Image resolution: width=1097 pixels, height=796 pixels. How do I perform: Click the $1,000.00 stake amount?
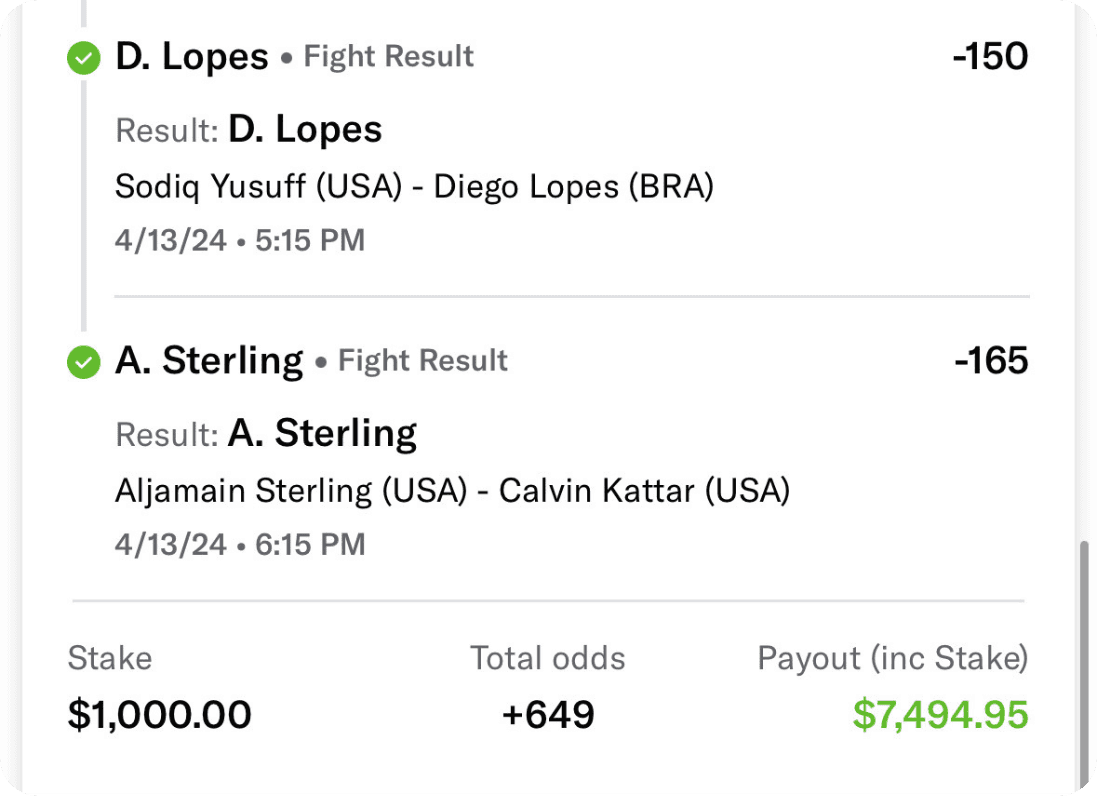point(160,715)
